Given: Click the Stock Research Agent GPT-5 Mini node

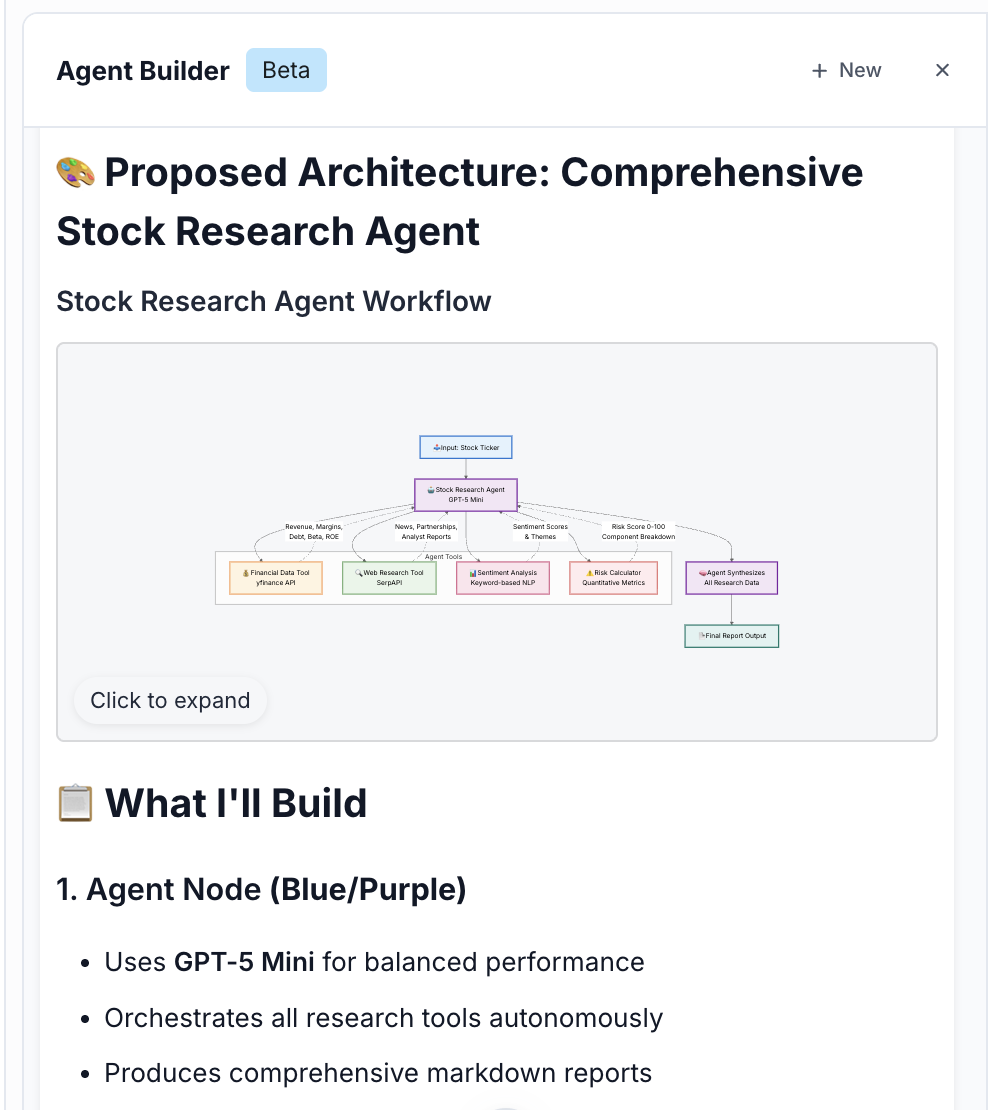Looking at the screenshot, I should point(465,494).
